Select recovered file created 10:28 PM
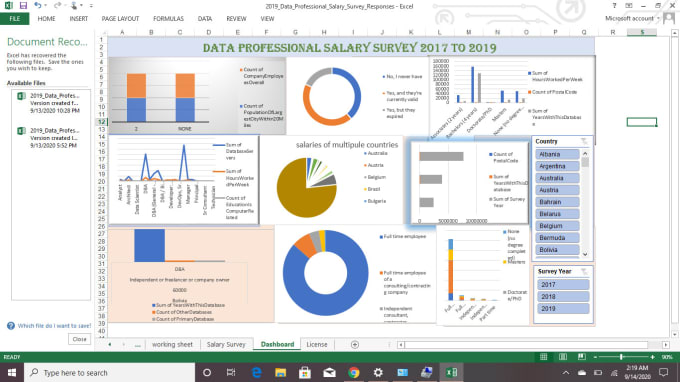The image size is (680, 382). pyautogui.click(x=51, y=103)
